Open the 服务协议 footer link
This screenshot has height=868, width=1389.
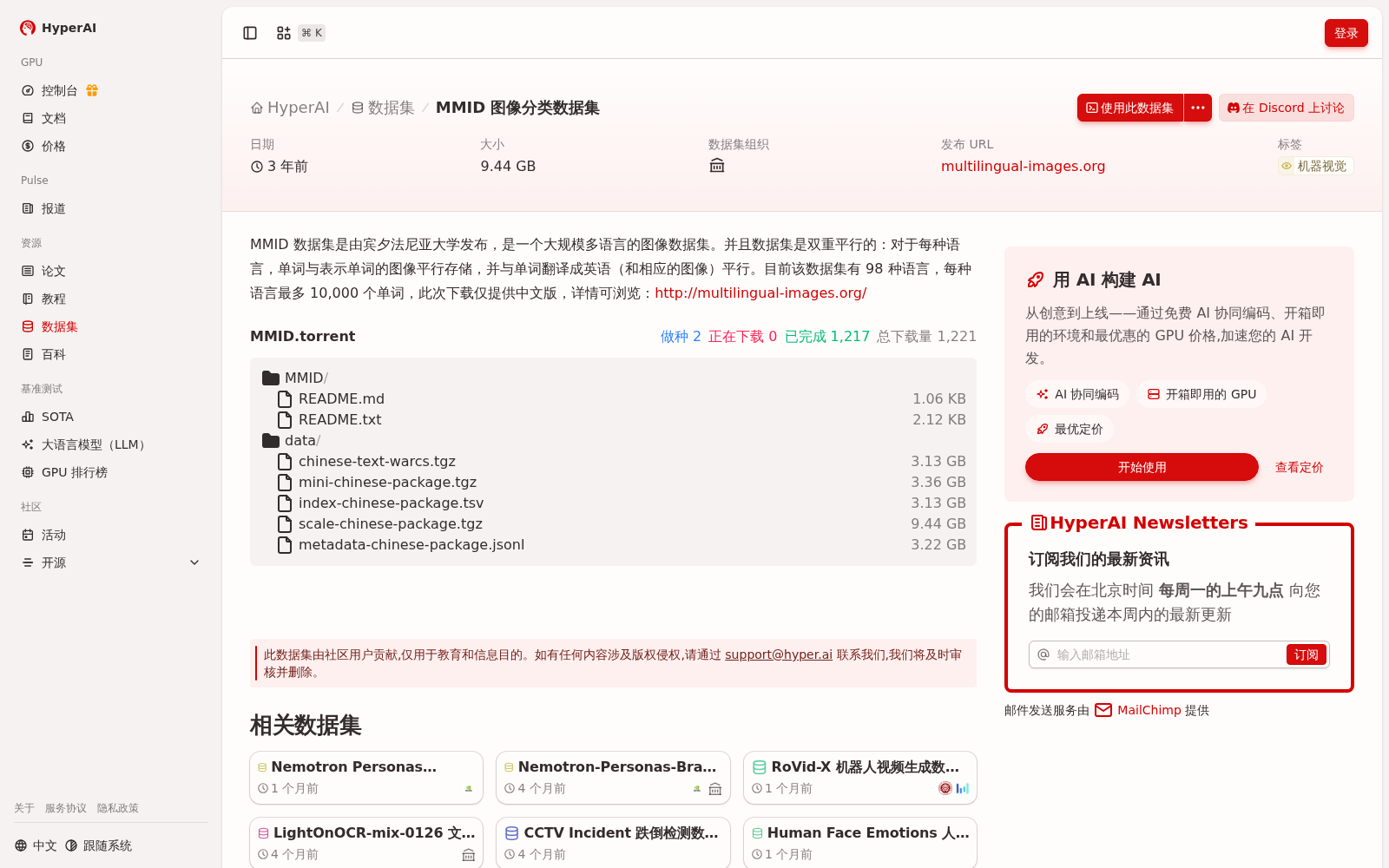66,808
